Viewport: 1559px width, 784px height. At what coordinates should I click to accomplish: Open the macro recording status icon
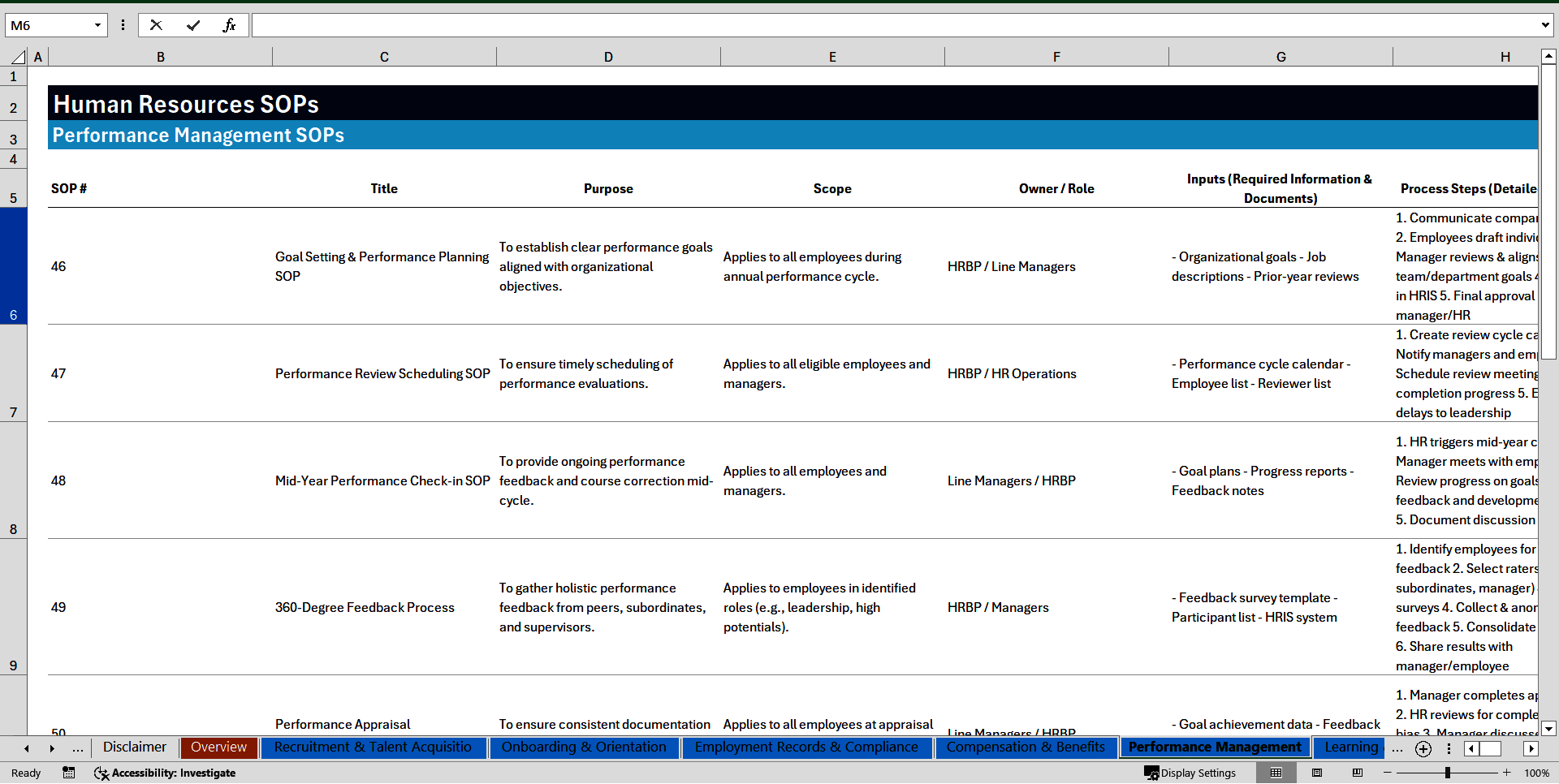click(69, 773)
